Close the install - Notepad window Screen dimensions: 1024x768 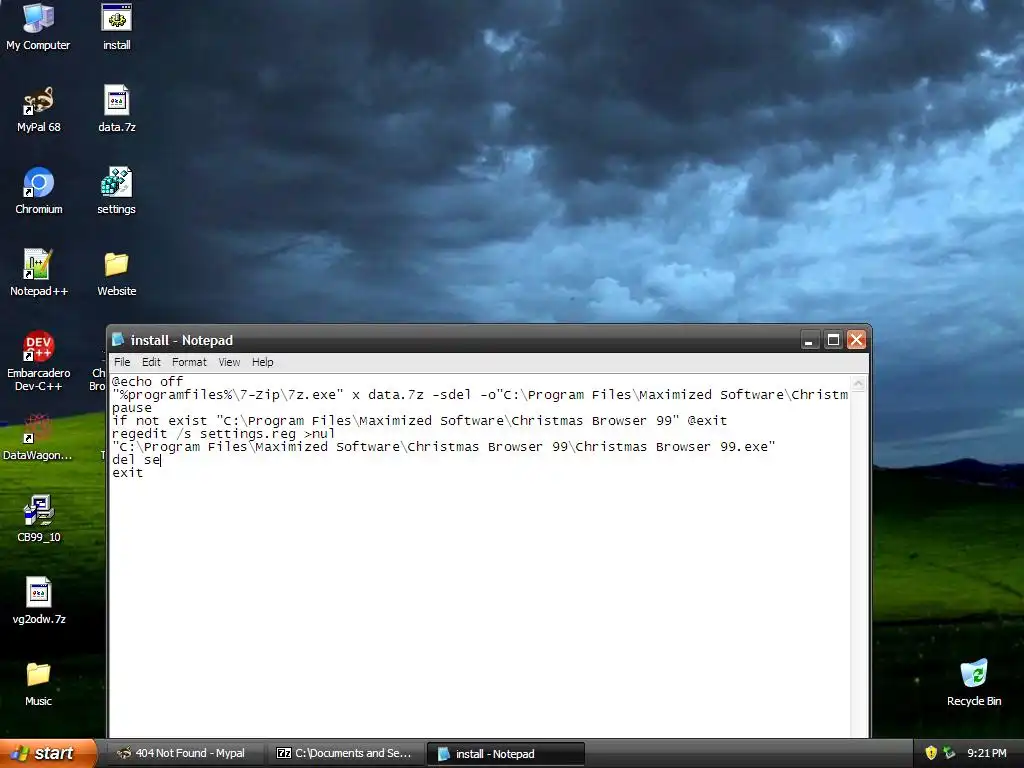tap(856, 340)
